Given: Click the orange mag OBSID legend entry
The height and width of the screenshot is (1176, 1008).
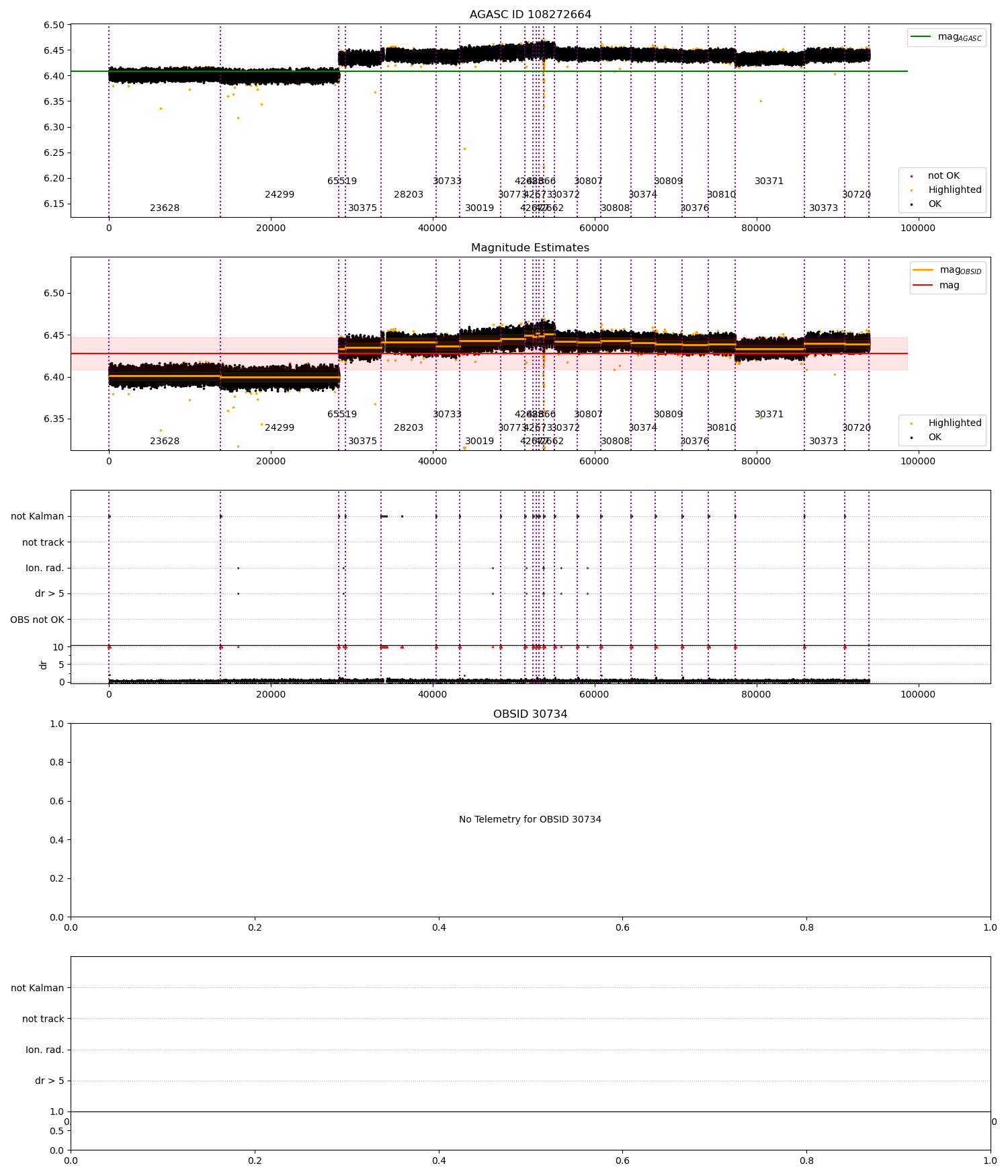Looking at the screenshot, I should pyautogui.click(x=948, y=270).
